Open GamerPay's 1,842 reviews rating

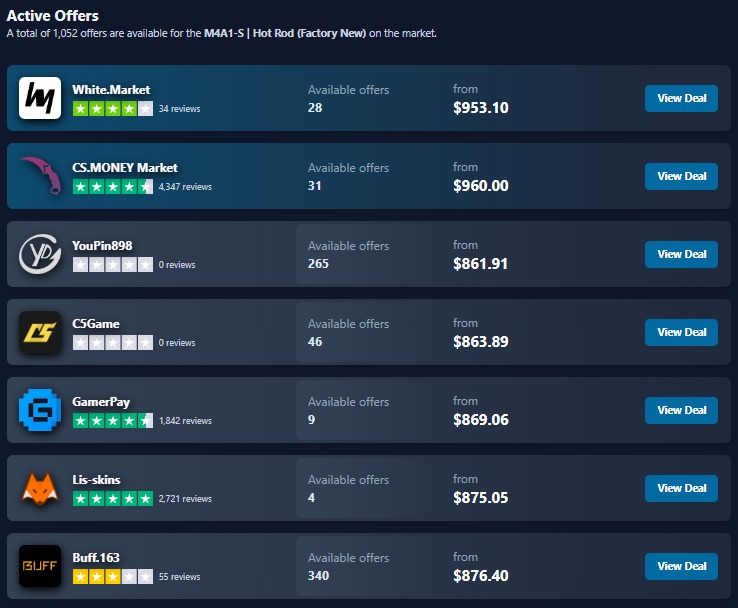(112, 420)
